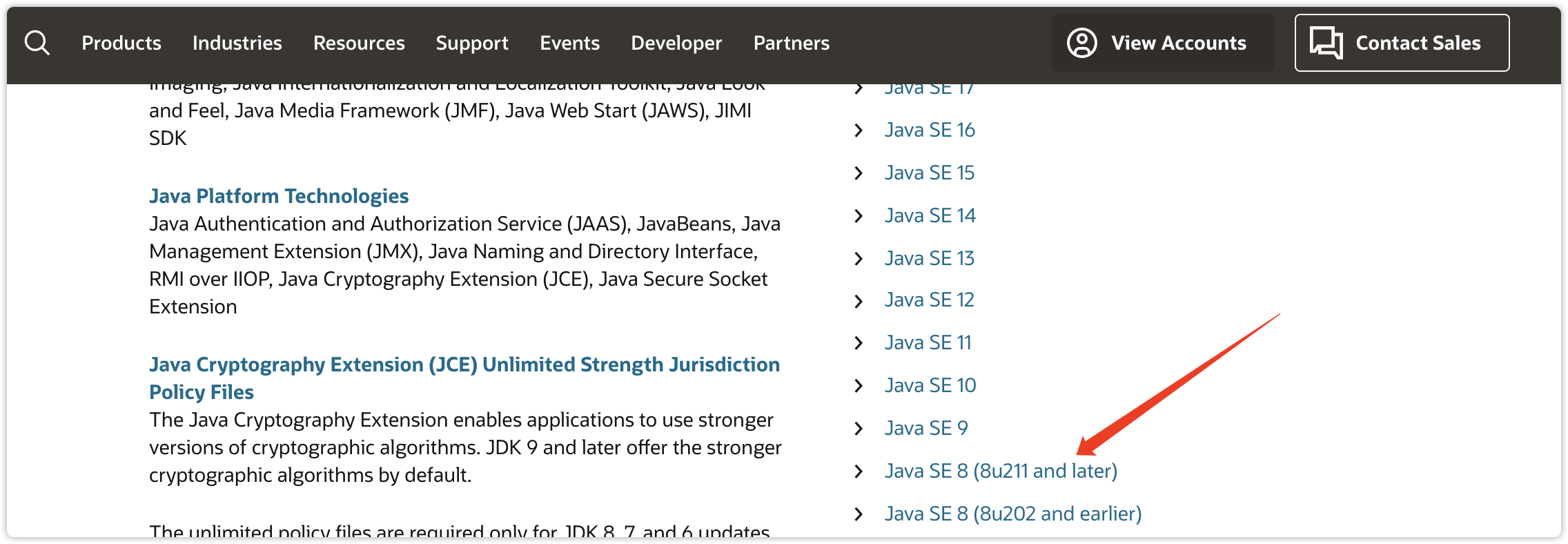Open the Developer menu
Image resolution: width=1568 pixels, height=544 pixels.
point(676,43)
